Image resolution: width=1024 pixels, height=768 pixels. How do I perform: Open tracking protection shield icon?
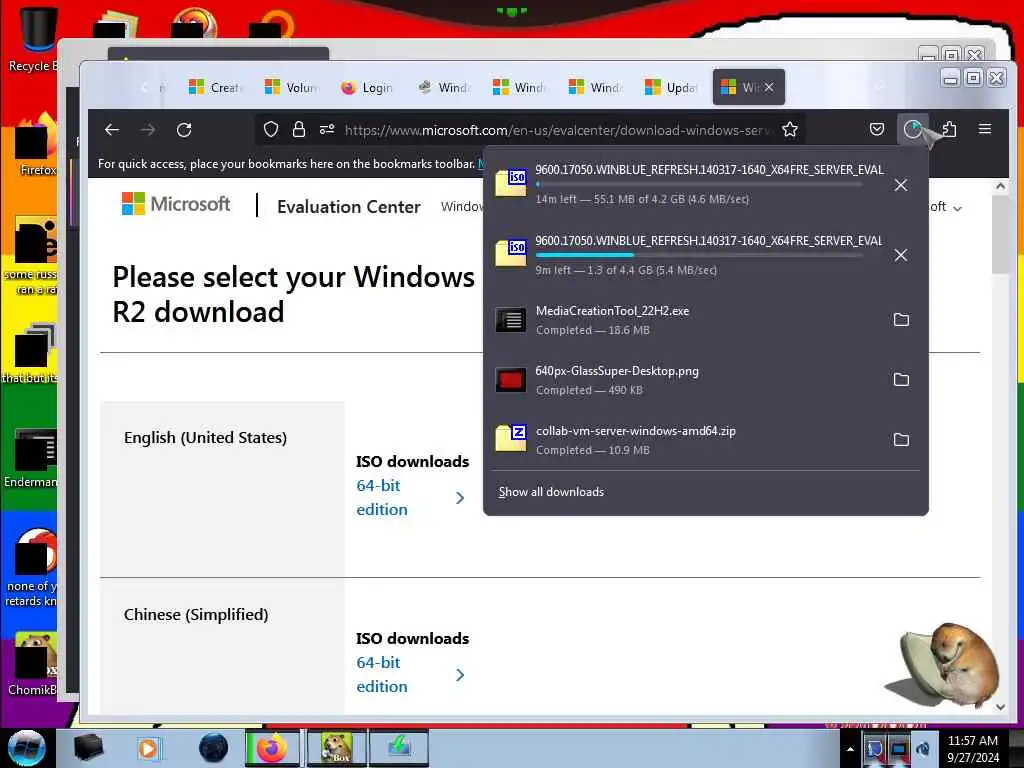pyautogui.click(x=270, y=130)
